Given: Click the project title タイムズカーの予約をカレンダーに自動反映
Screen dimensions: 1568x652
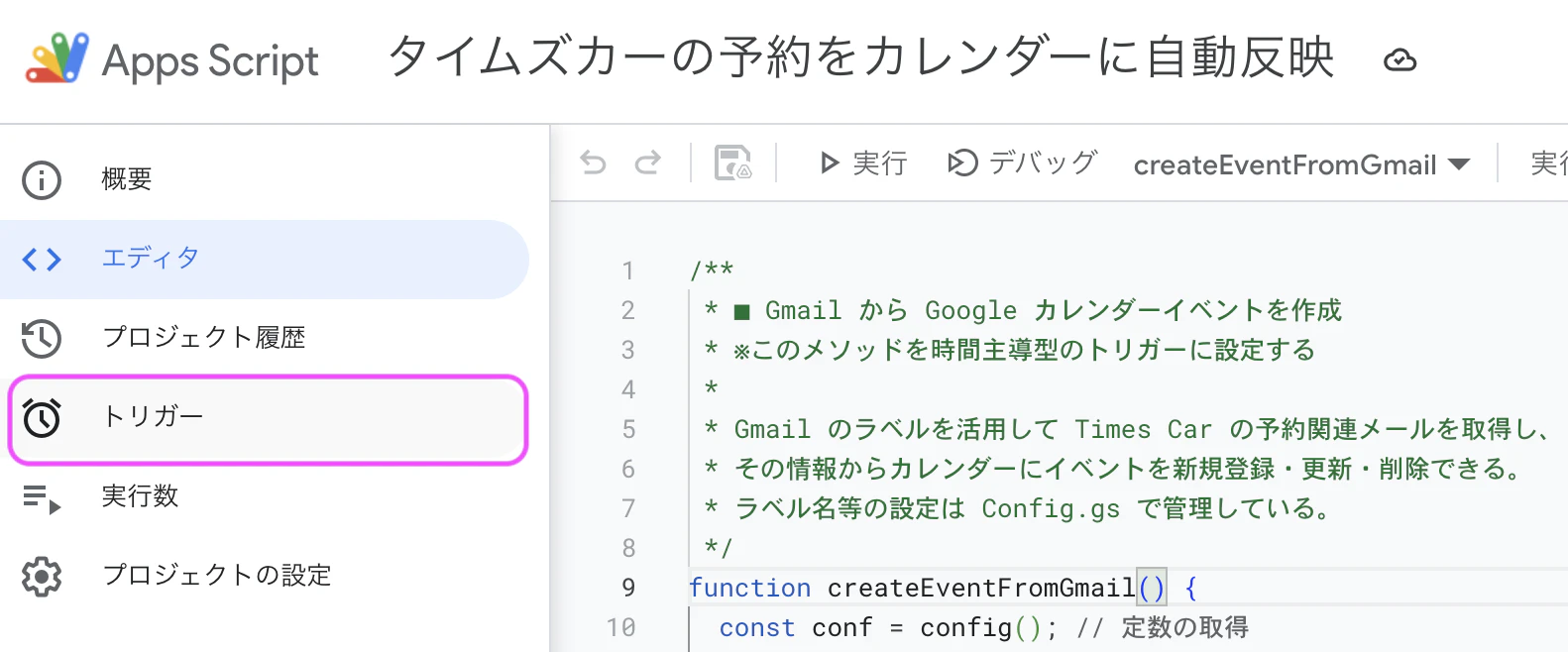Looking at the screenshot, I should coord(861,57).
